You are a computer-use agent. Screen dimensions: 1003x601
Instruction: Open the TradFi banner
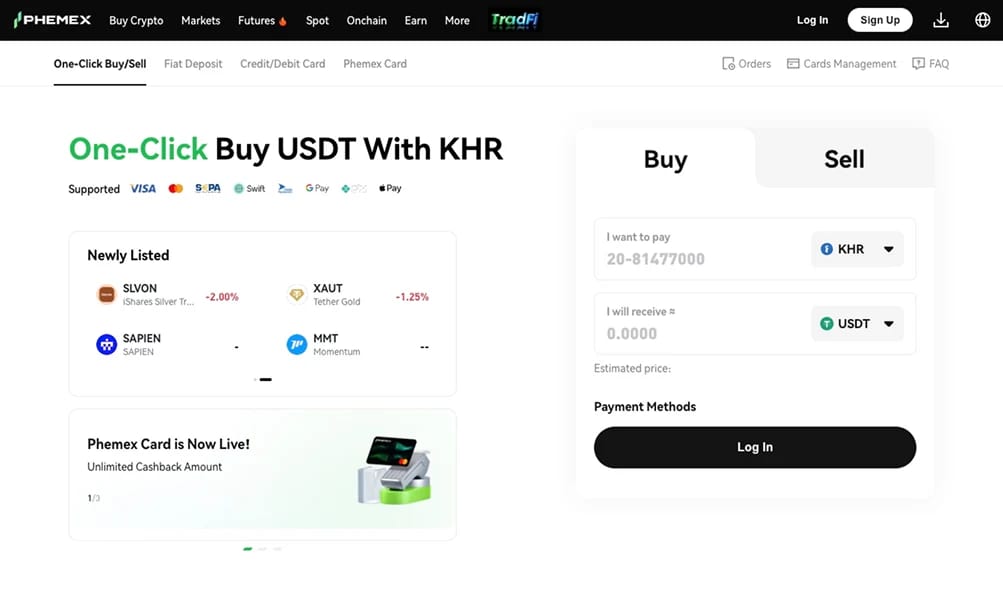pyautogui.click(x=514, y=20)
